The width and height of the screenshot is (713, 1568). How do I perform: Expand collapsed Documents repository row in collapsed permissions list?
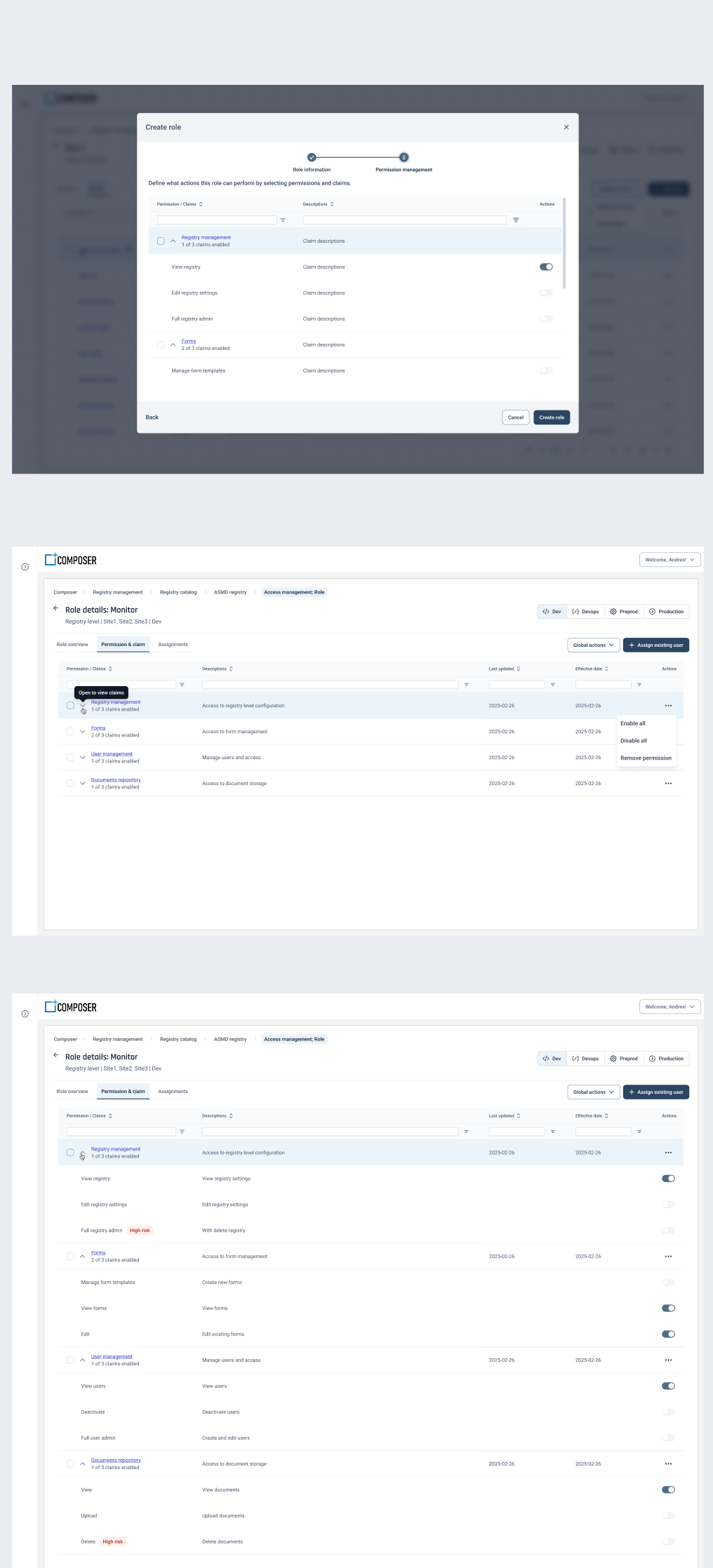tap(83, 784)
